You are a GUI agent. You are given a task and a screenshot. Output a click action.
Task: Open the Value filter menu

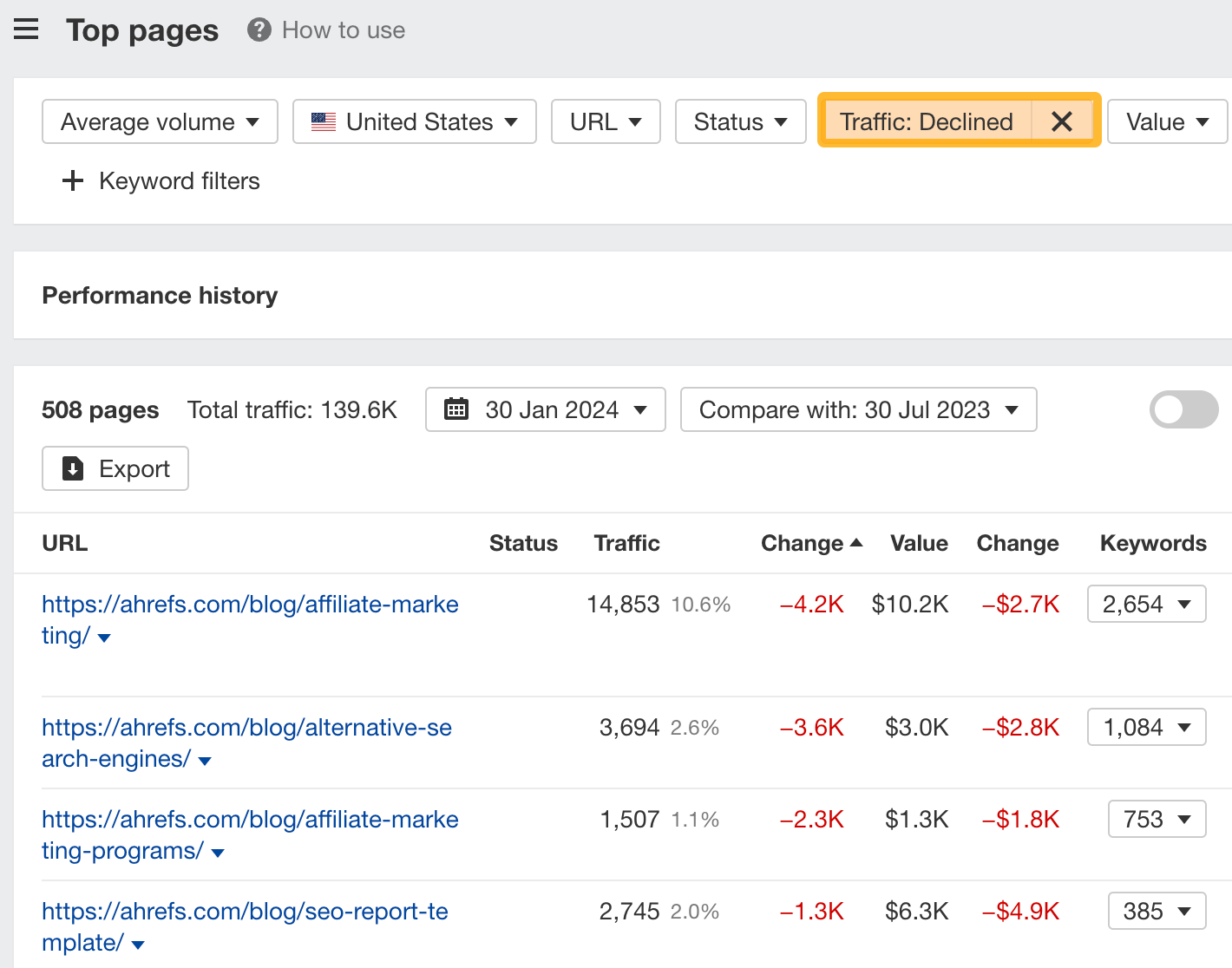1167,121
